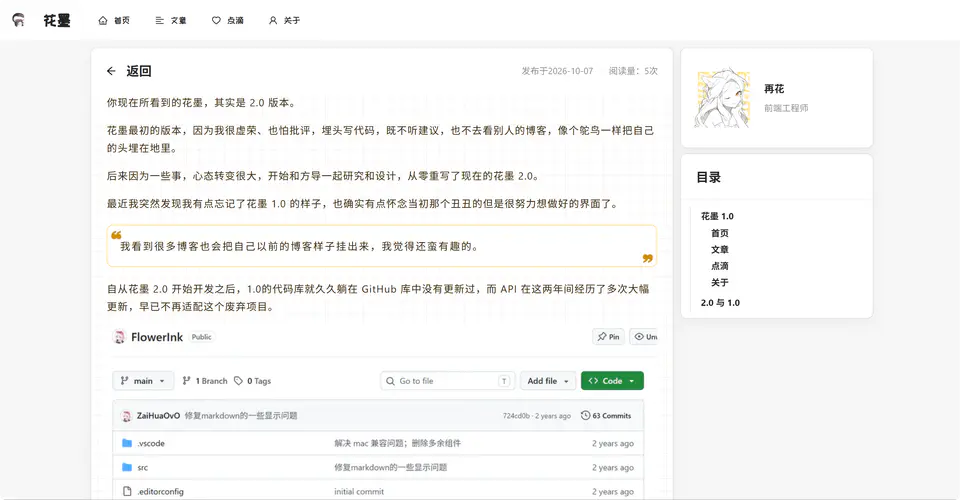Click the author name 再花
Image resolution: width=960 pixels, height=500 pixels.
pos(774,89)
